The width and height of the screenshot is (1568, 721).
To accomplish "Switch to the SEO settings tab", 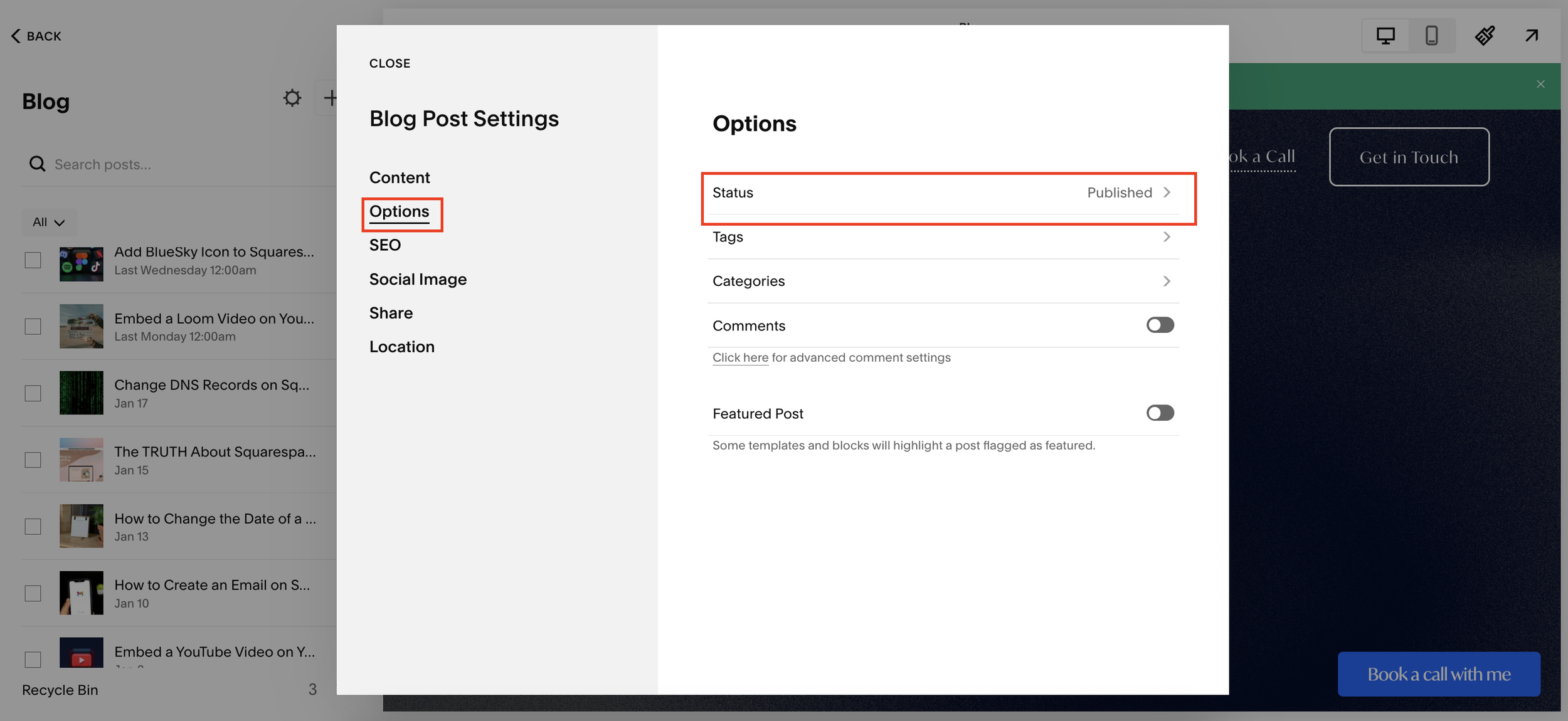I will coord(384,245).
